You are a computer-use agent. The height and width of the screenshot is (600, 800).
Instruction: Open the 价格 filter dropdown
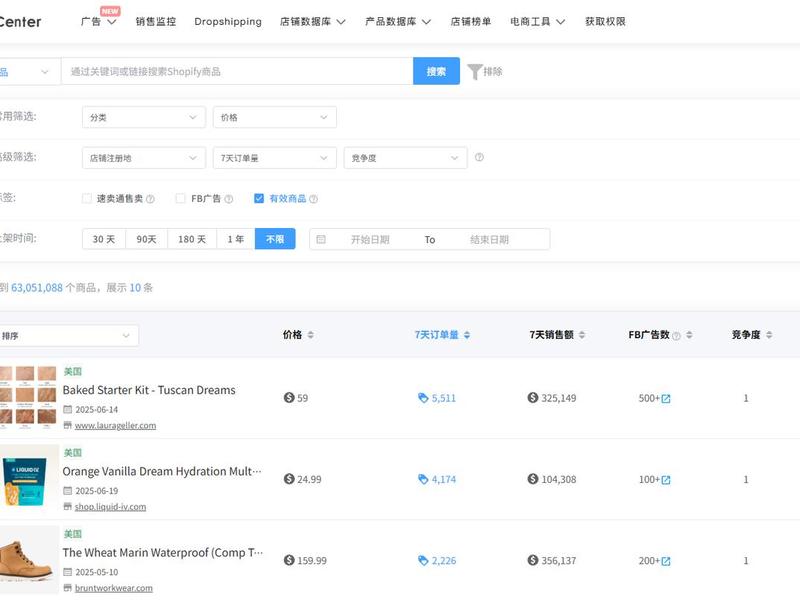[x=274, y=117]
